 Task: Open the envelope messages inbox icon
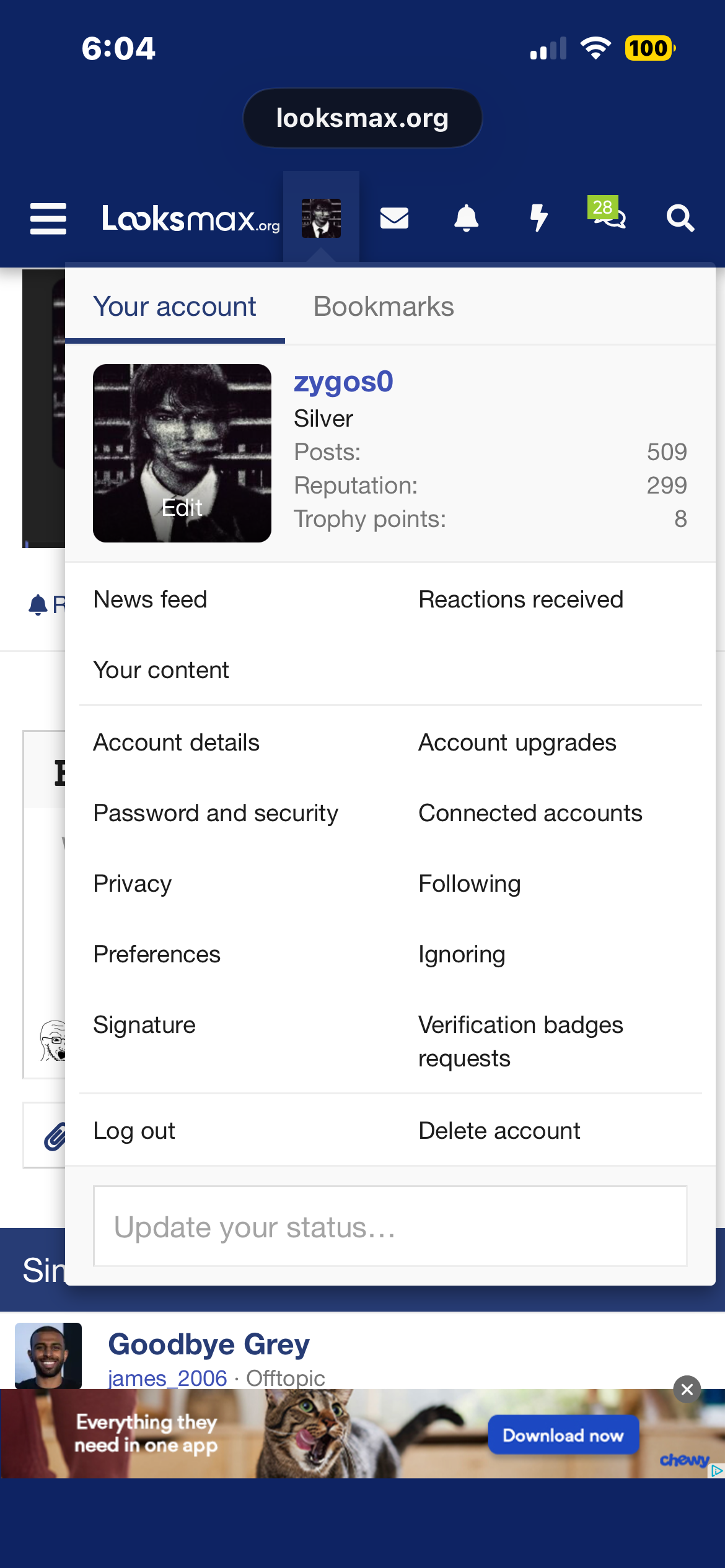coord(394,219)
